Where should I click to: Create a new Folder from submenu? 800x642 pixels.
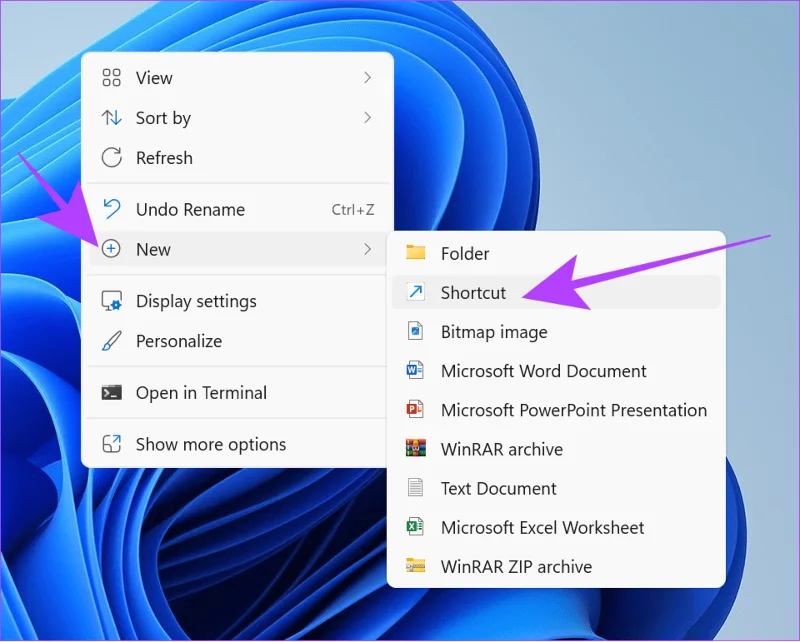tap(556, 253)
